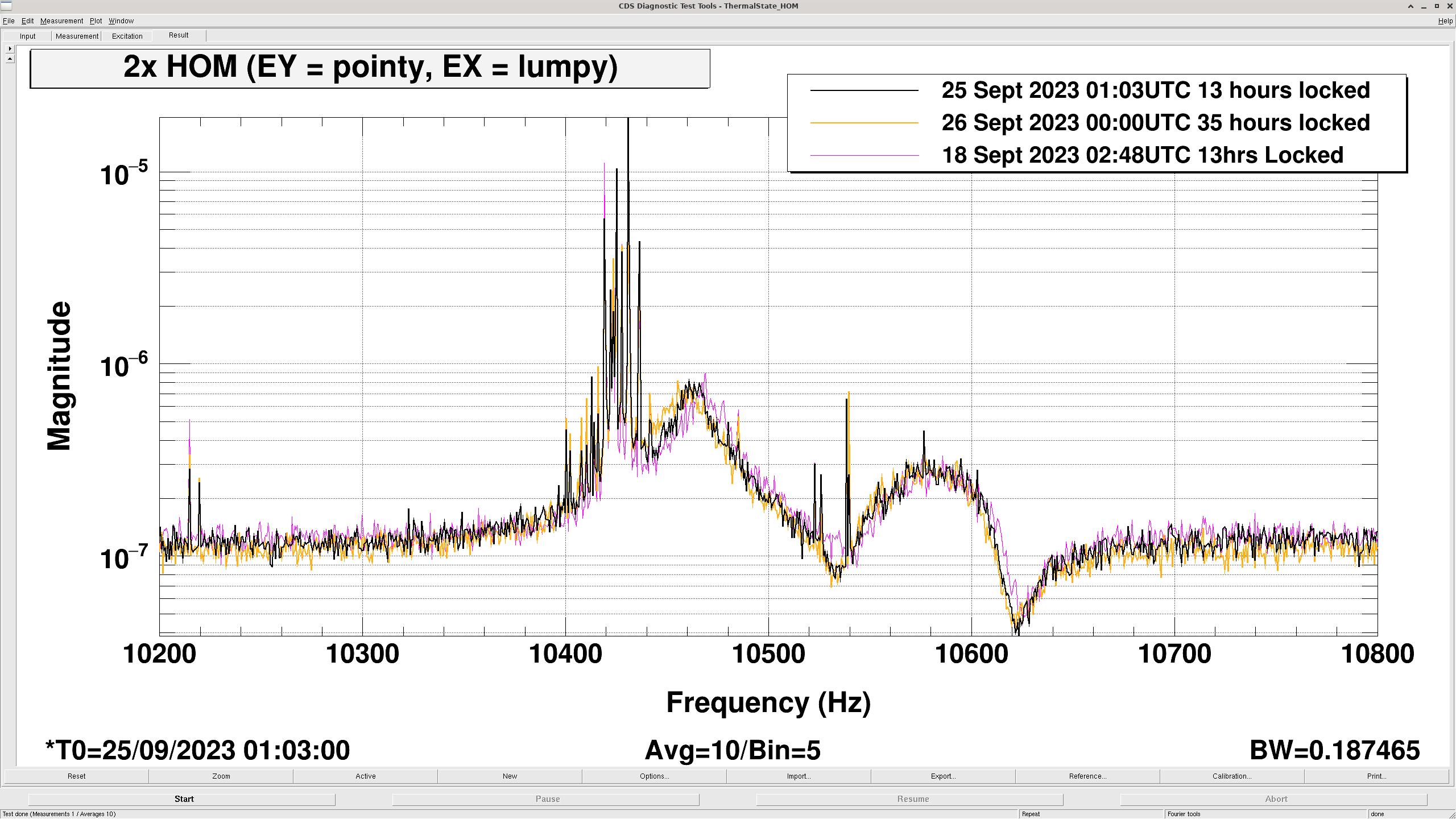Close the Diagnostic Test Tools window

click(1450, 6)
